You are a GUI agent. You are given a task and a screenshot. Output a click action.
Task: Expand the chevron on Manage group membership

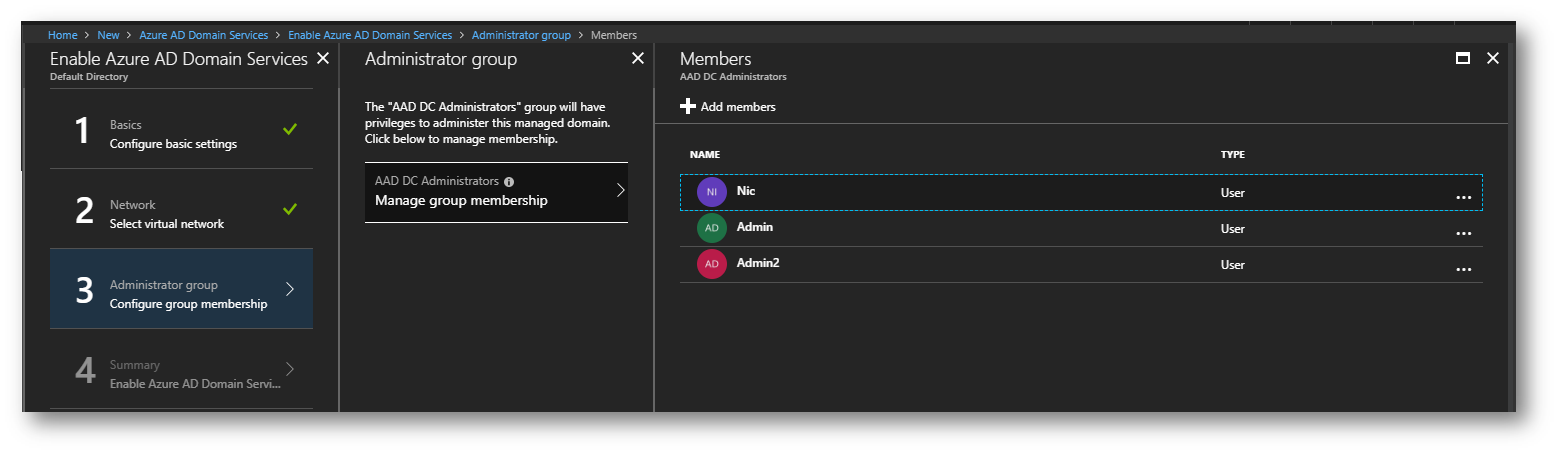coord(620,190)
